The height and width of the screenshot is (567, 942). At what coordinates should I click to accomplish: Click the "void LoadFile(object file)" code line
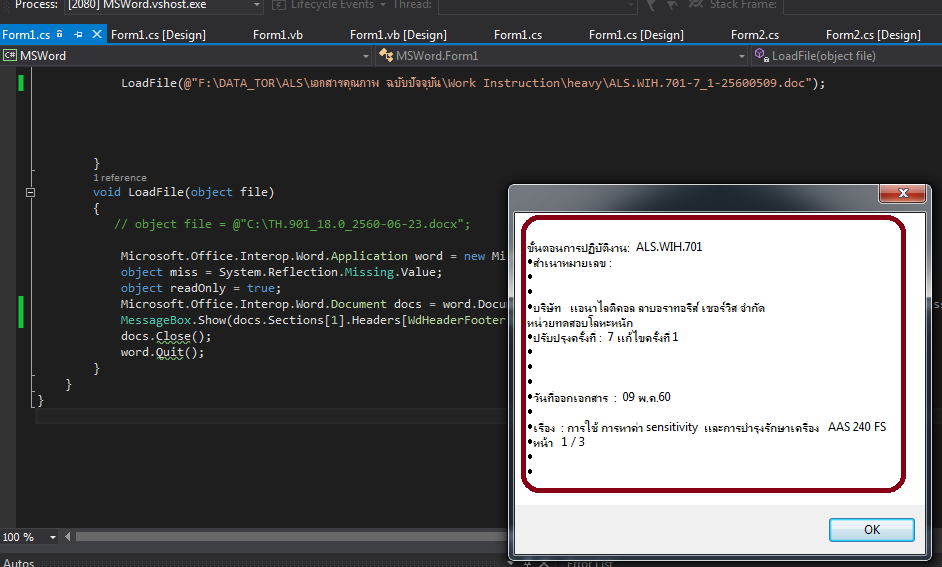[x=183, y=192]
